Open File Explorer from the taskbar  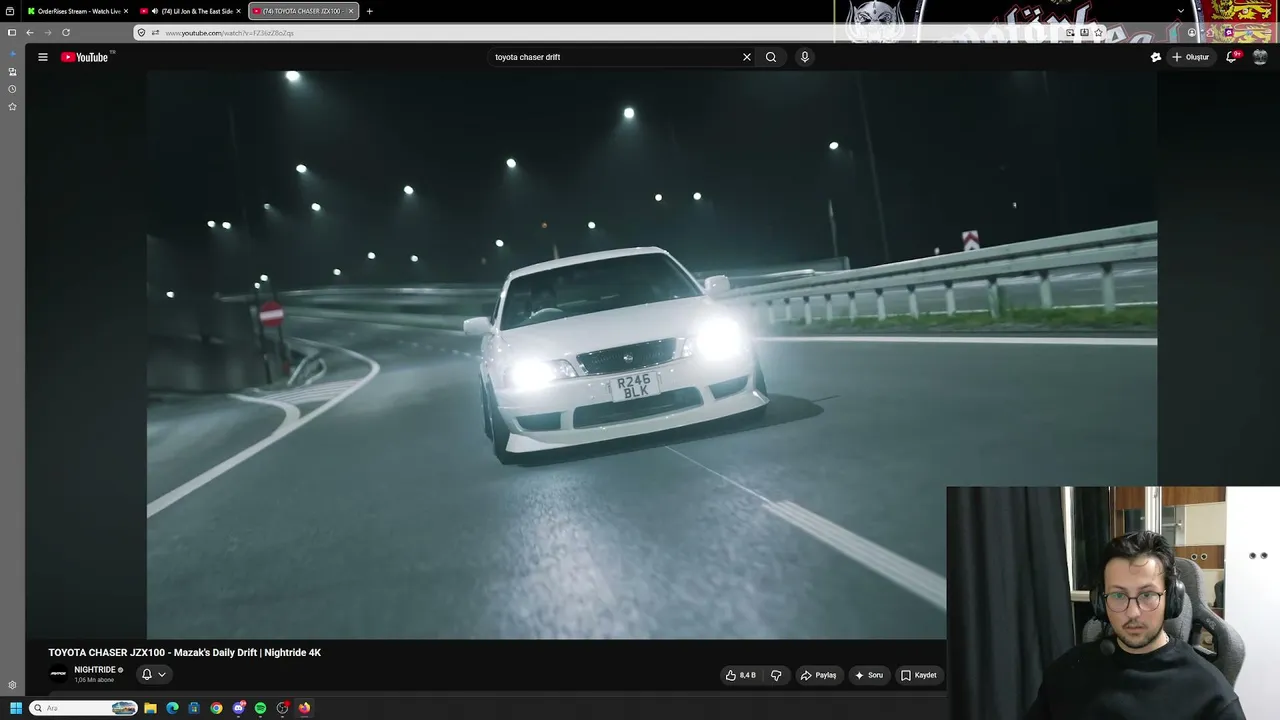150,708
